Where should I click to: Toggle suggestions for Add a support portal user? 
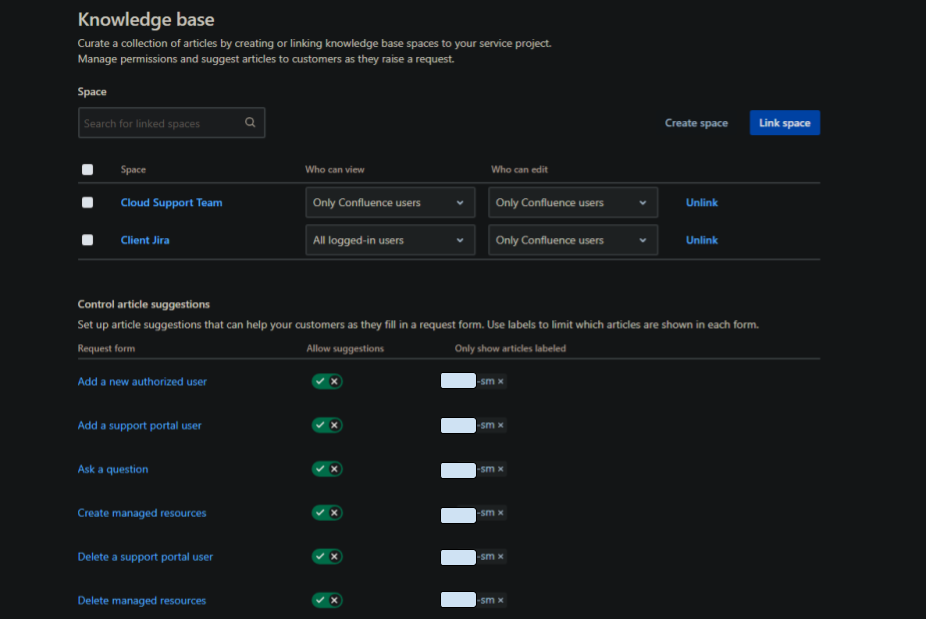pos(327,425)
